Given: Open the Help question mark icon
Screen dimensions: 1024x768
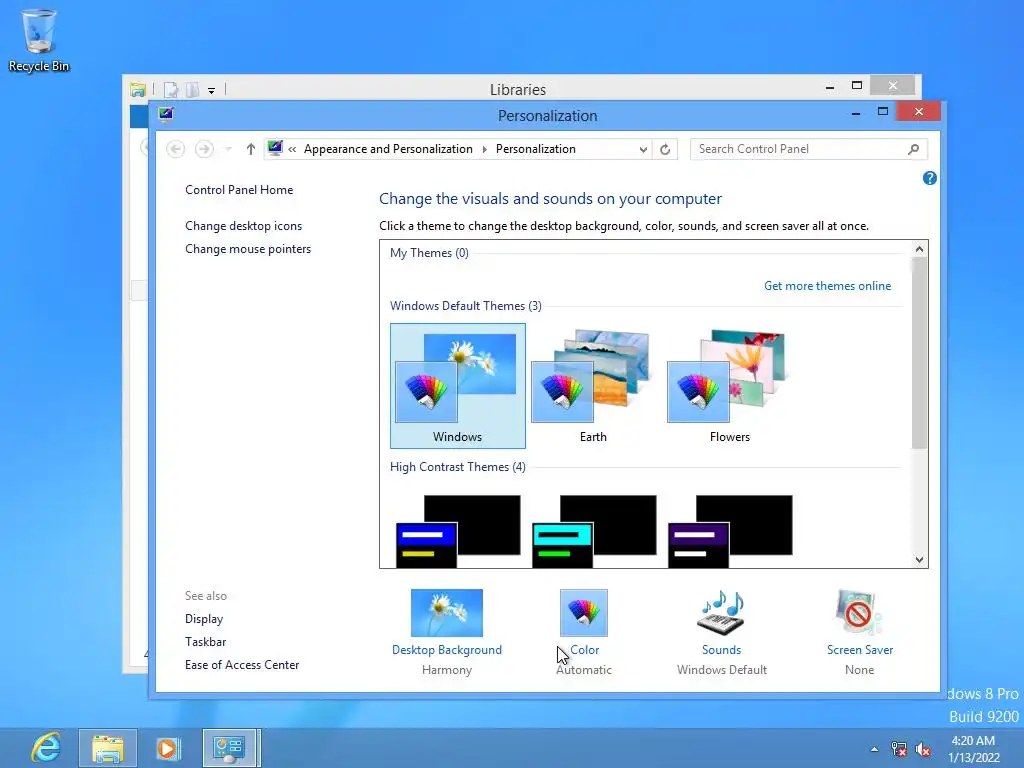Looking at the screenshot, I should click(929, 178).
